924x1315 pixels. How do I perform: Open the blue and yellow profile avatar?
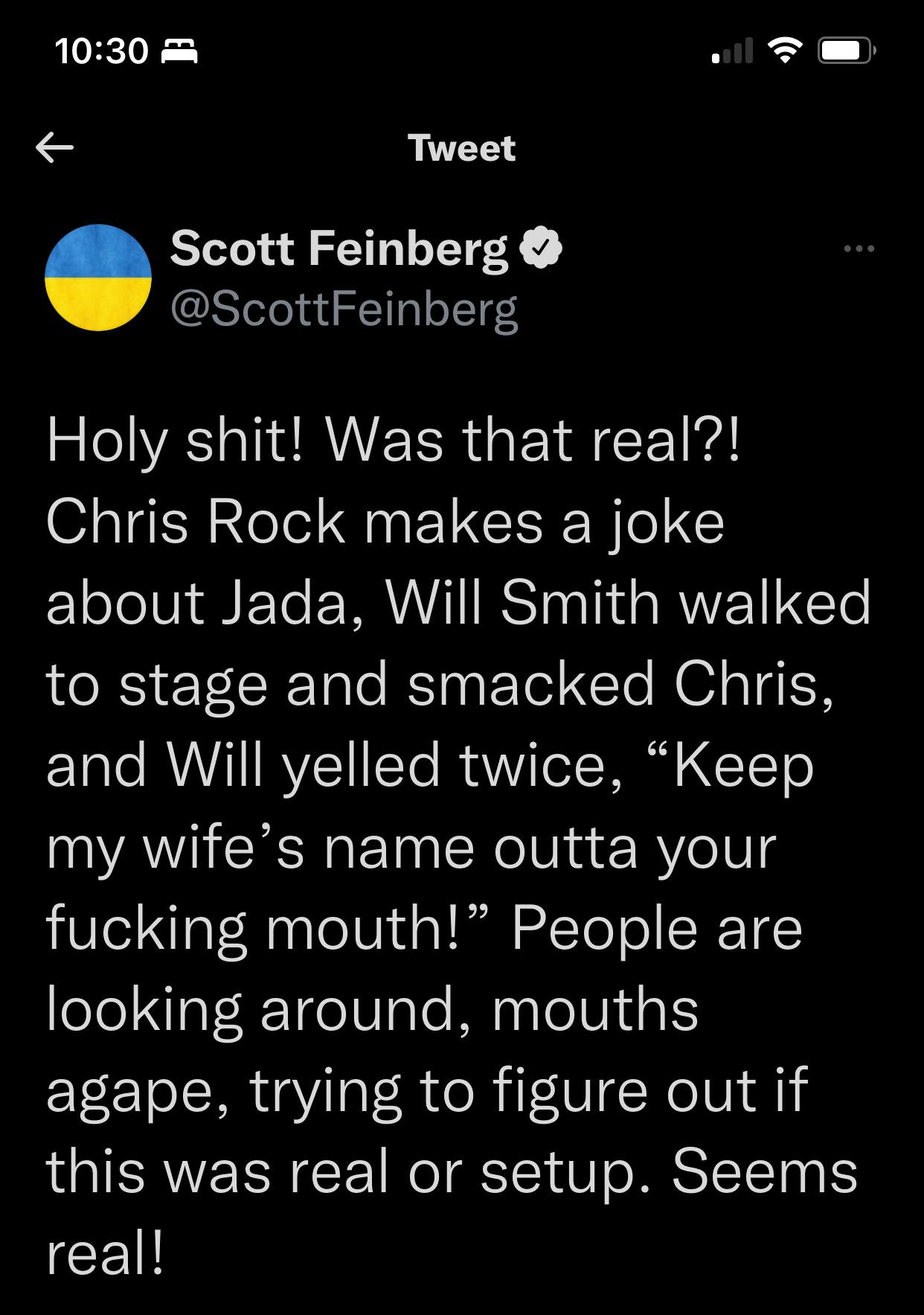point(98,278)
